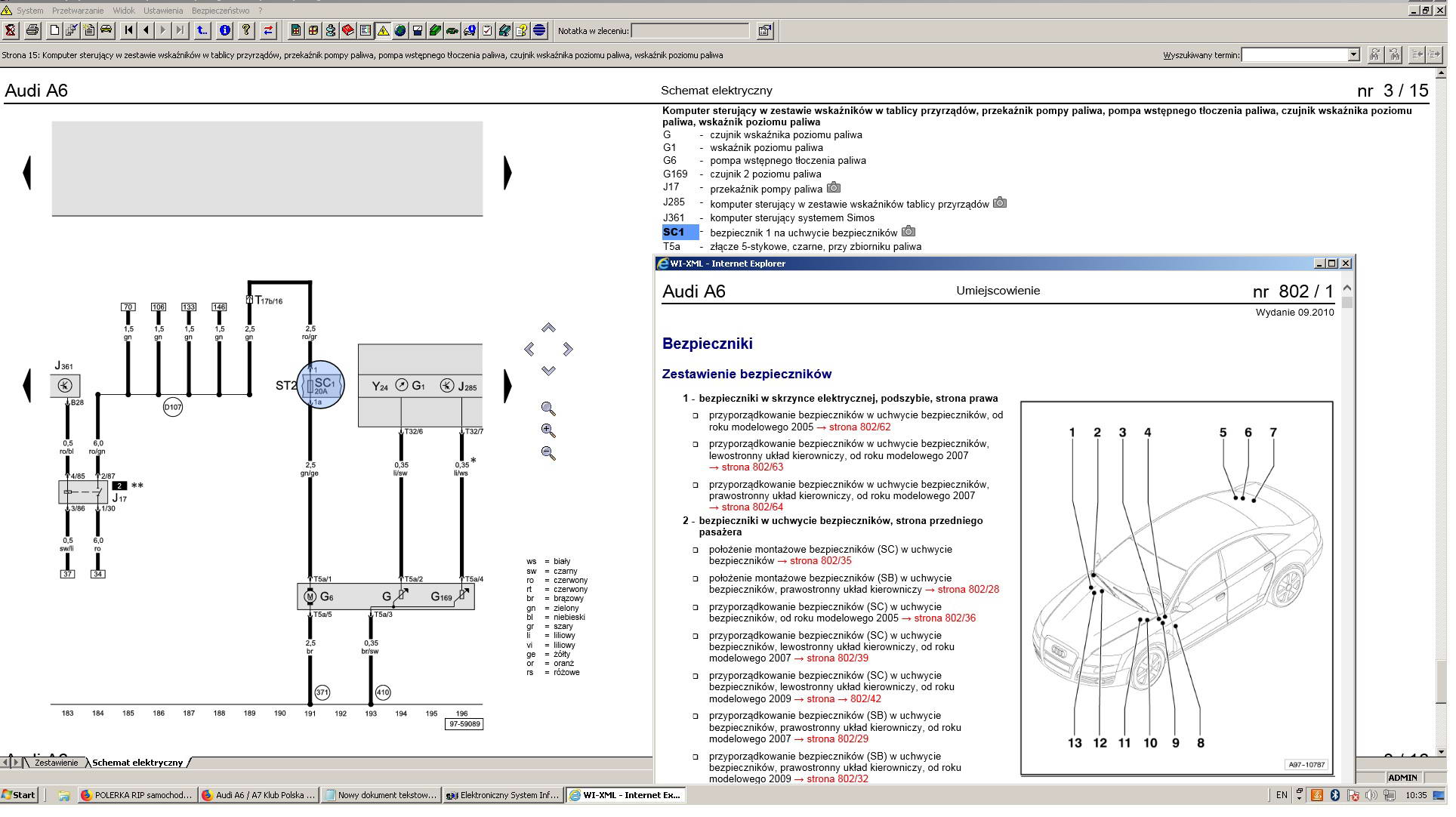Screen dimensions: 1456x817
Task: Click the order note properties button
Action: (x=765, y=31)
